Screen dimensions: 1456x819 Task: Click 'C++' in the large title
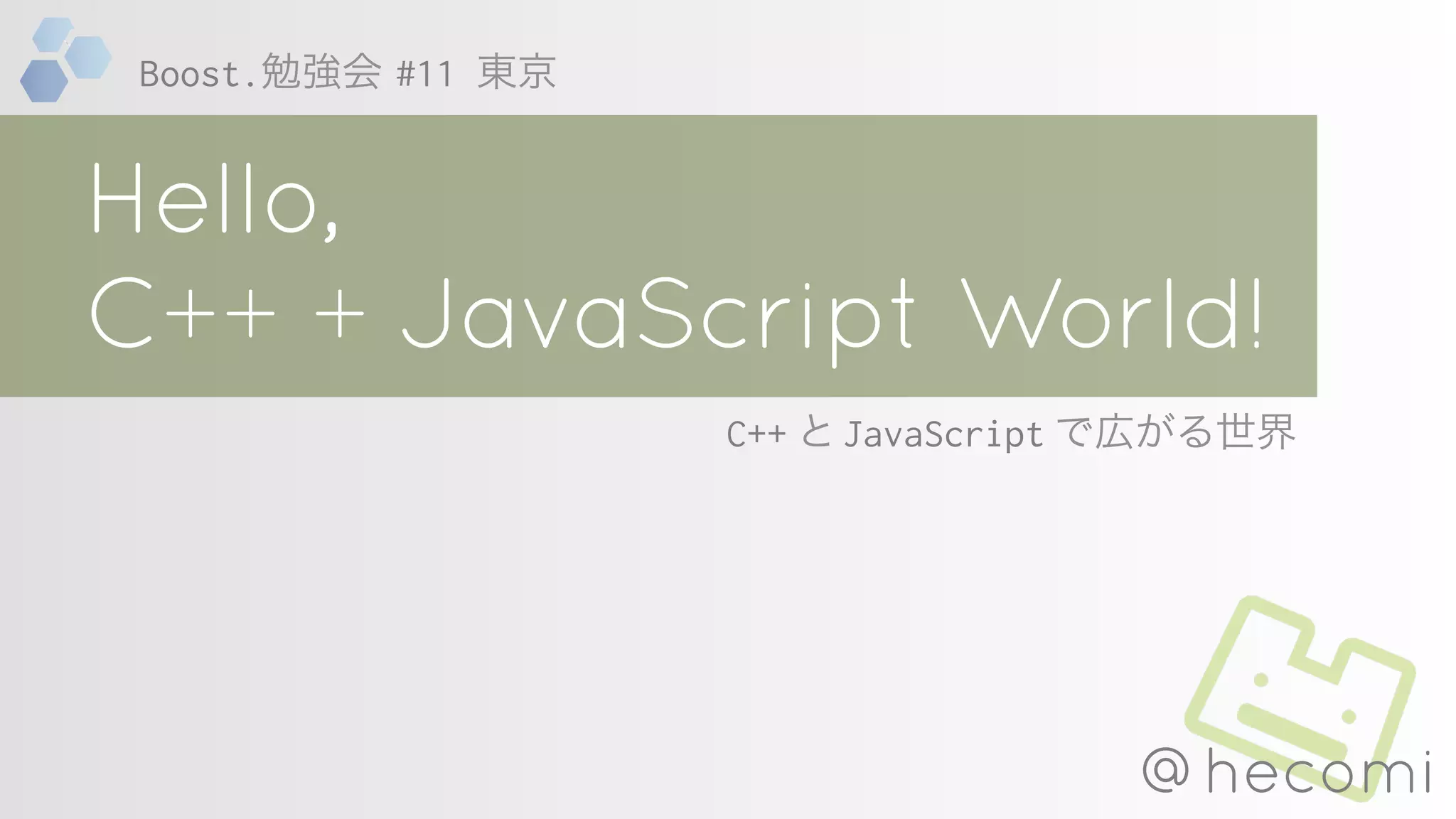click(x=183, y=314)
